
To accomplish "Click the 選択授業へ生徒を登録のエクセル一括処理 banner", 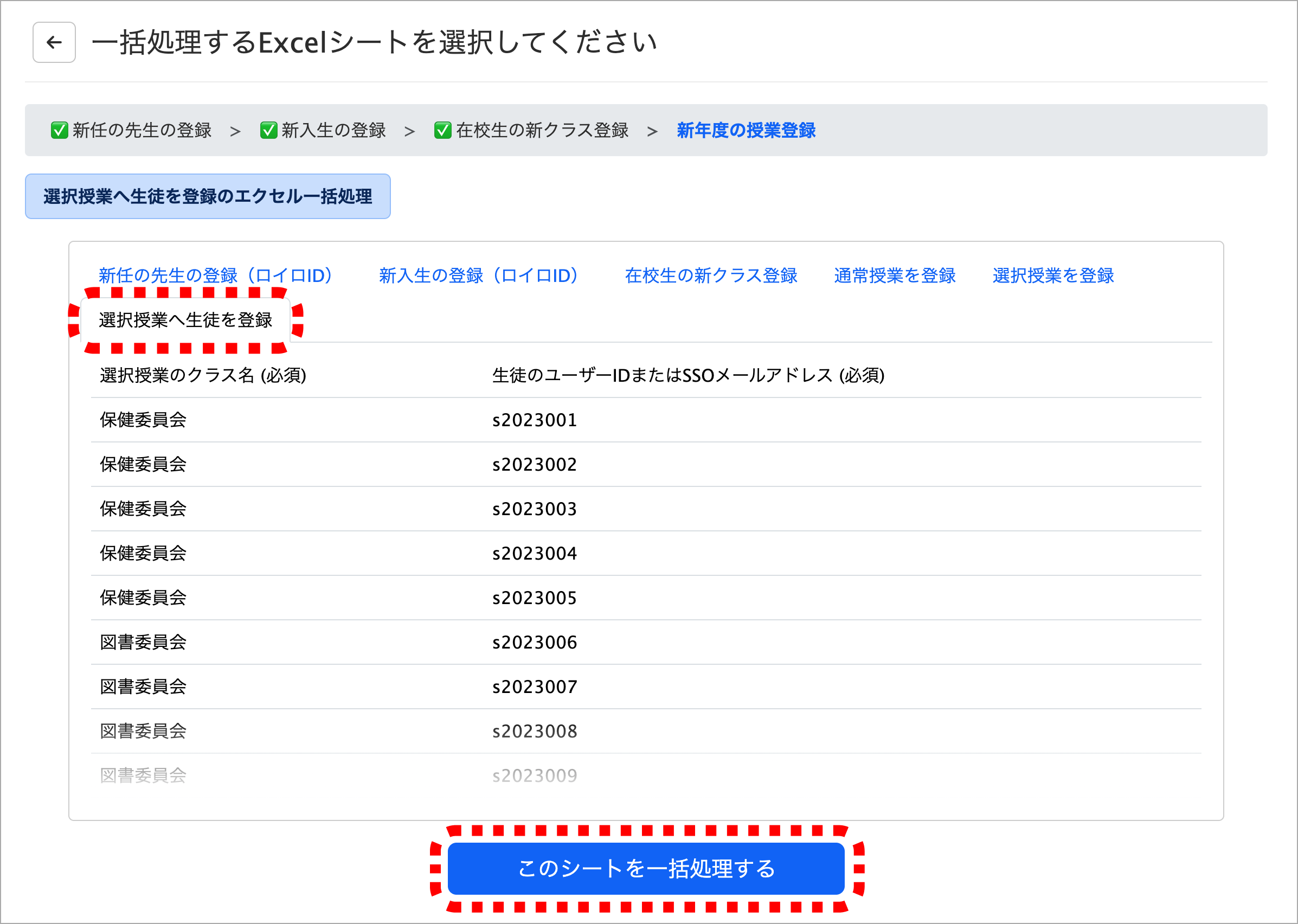I will click(208, 196).
